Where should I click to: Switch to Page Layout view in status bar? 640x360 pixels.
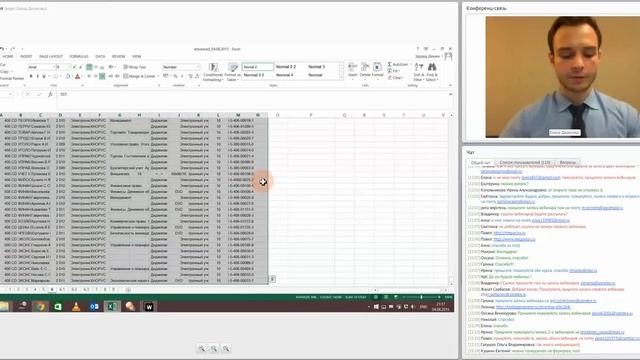click(386, 297)
